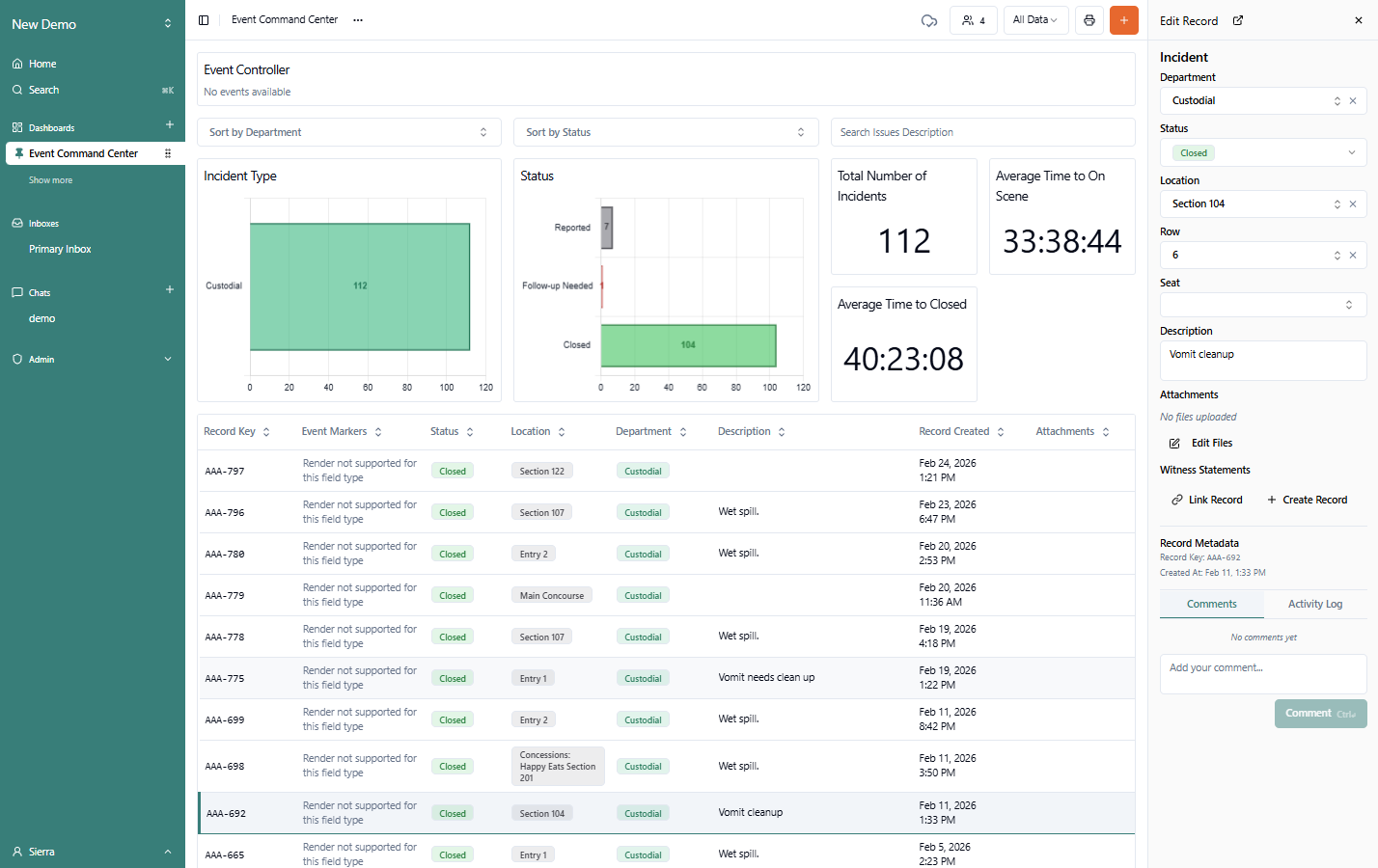This screenshot has height=868, width=1378.
Task: Open the Sort by Department dropdown
Action: pos(348,132)
